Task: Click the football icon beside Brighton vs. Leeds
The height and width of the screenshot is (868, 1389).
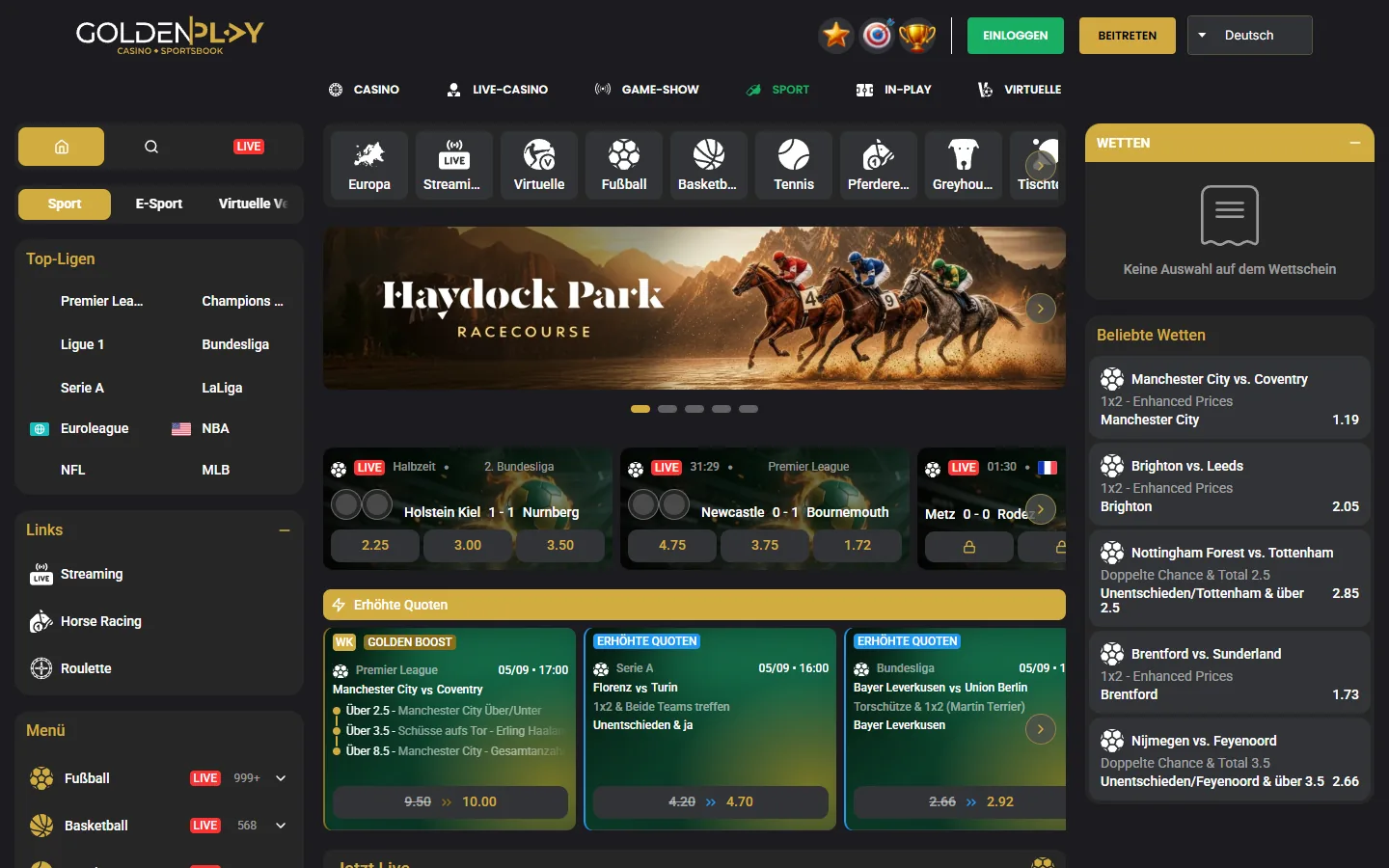Action: pyautogui.click(x=1112, y=466)
